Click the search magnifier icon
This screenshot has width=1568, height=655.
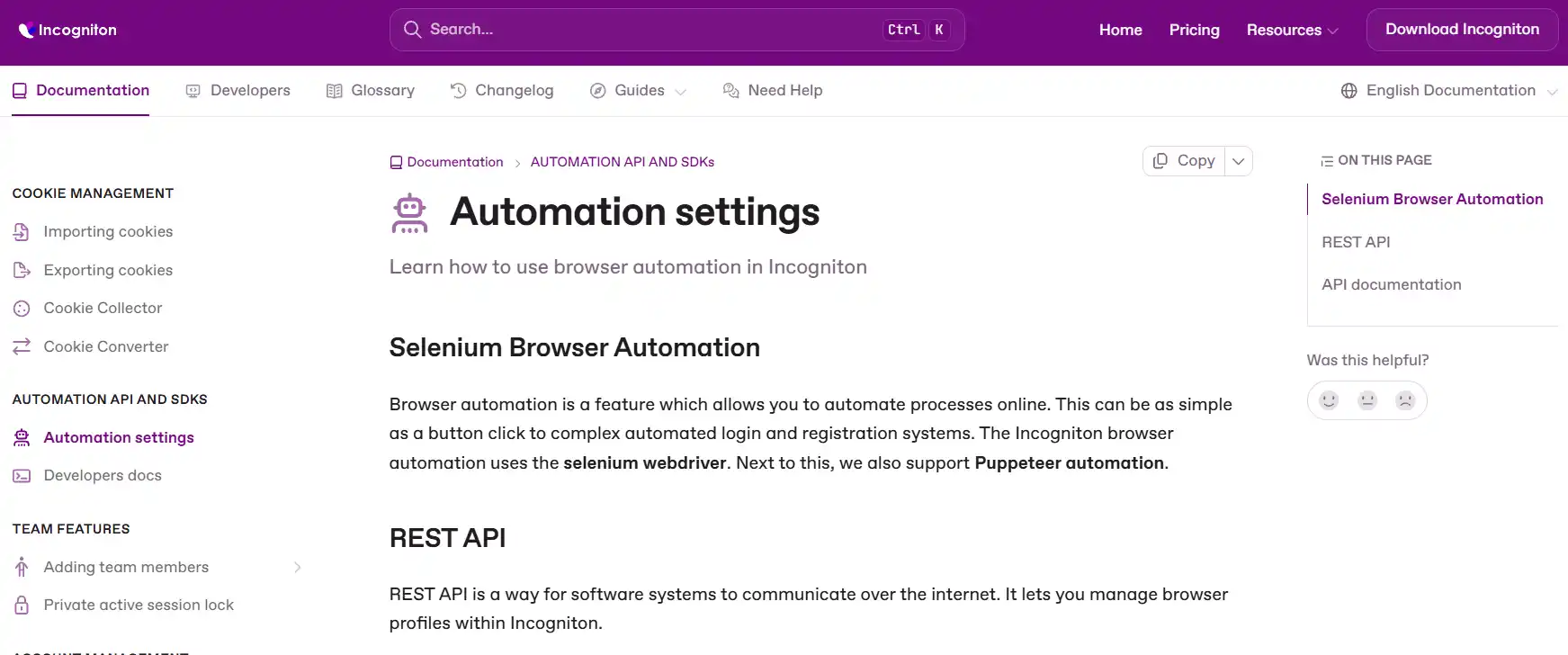pyautogui.click(x=412, y=30)
